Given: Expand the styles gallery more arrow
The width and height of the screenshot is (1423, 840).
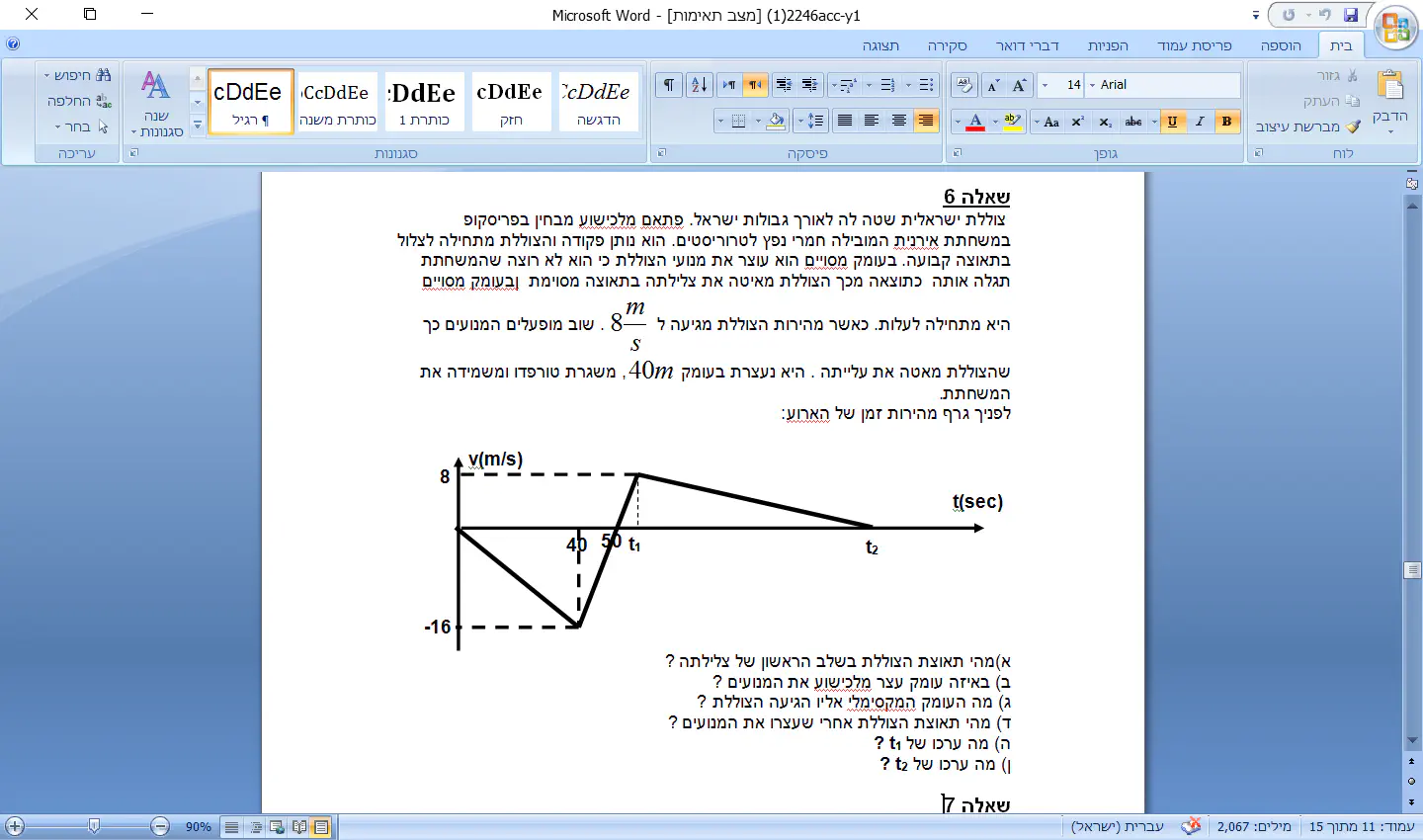Looking at the screenshot, I should (197, 125).
